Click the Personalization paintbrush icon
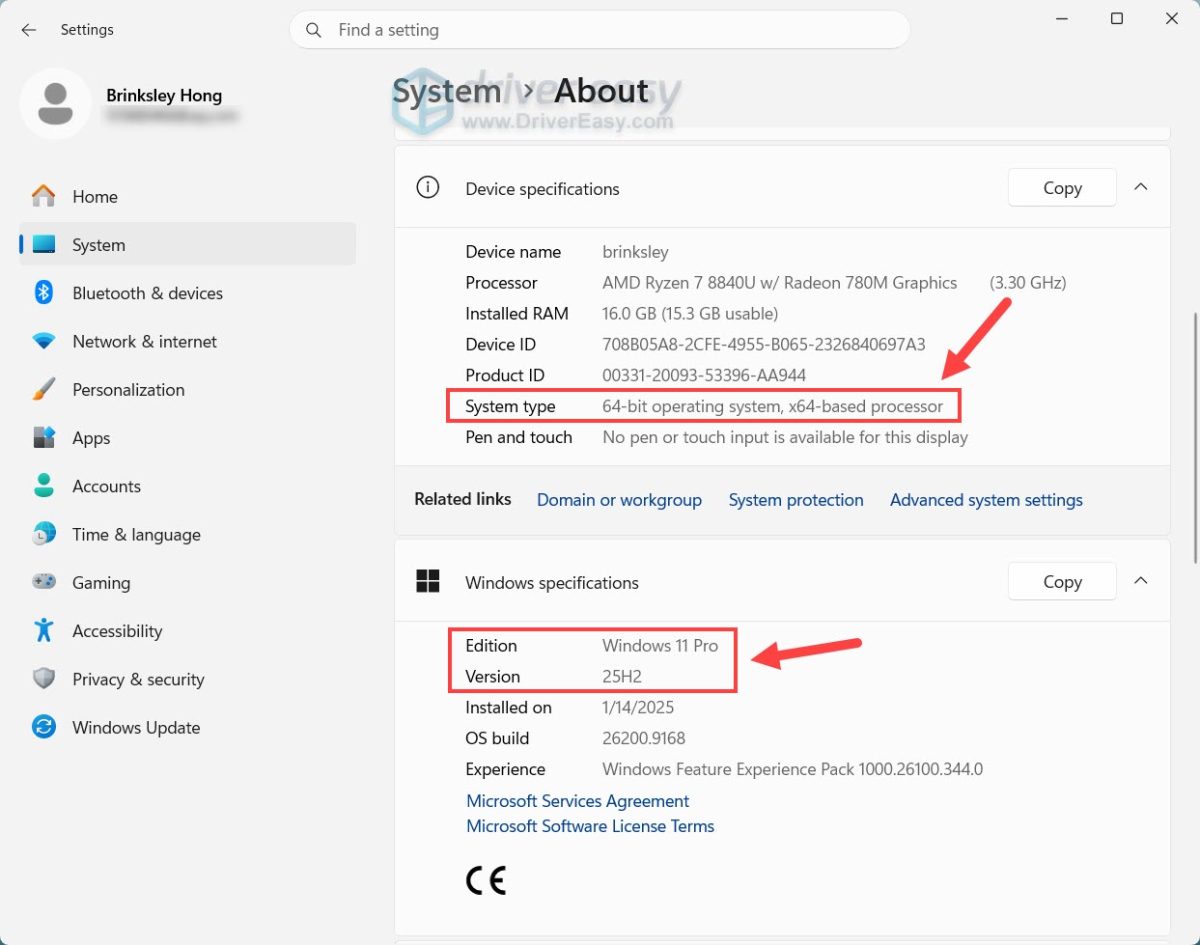Viewport: 1200px width, 945px height. click(43, 389)
